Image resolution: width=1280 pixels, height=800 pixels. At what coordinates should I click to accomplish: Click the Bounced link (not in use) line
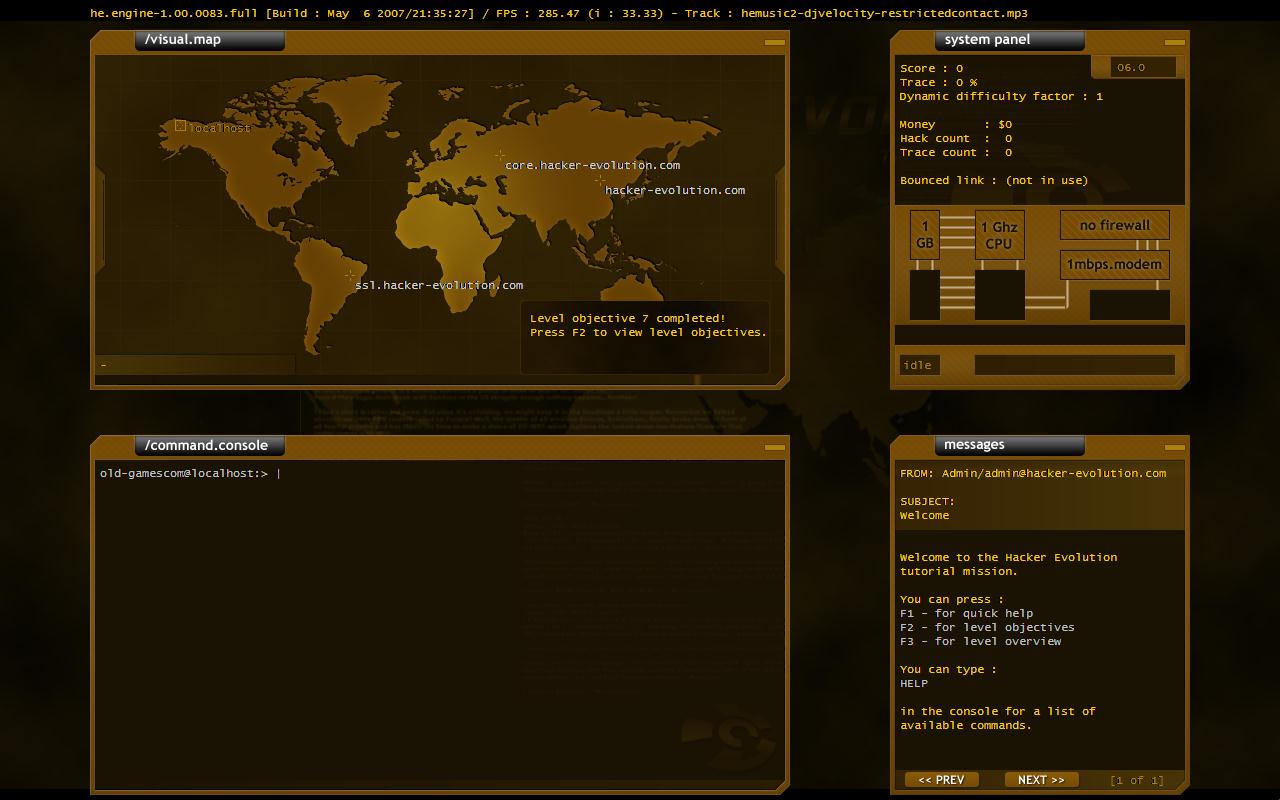click(x=994, y=180)
